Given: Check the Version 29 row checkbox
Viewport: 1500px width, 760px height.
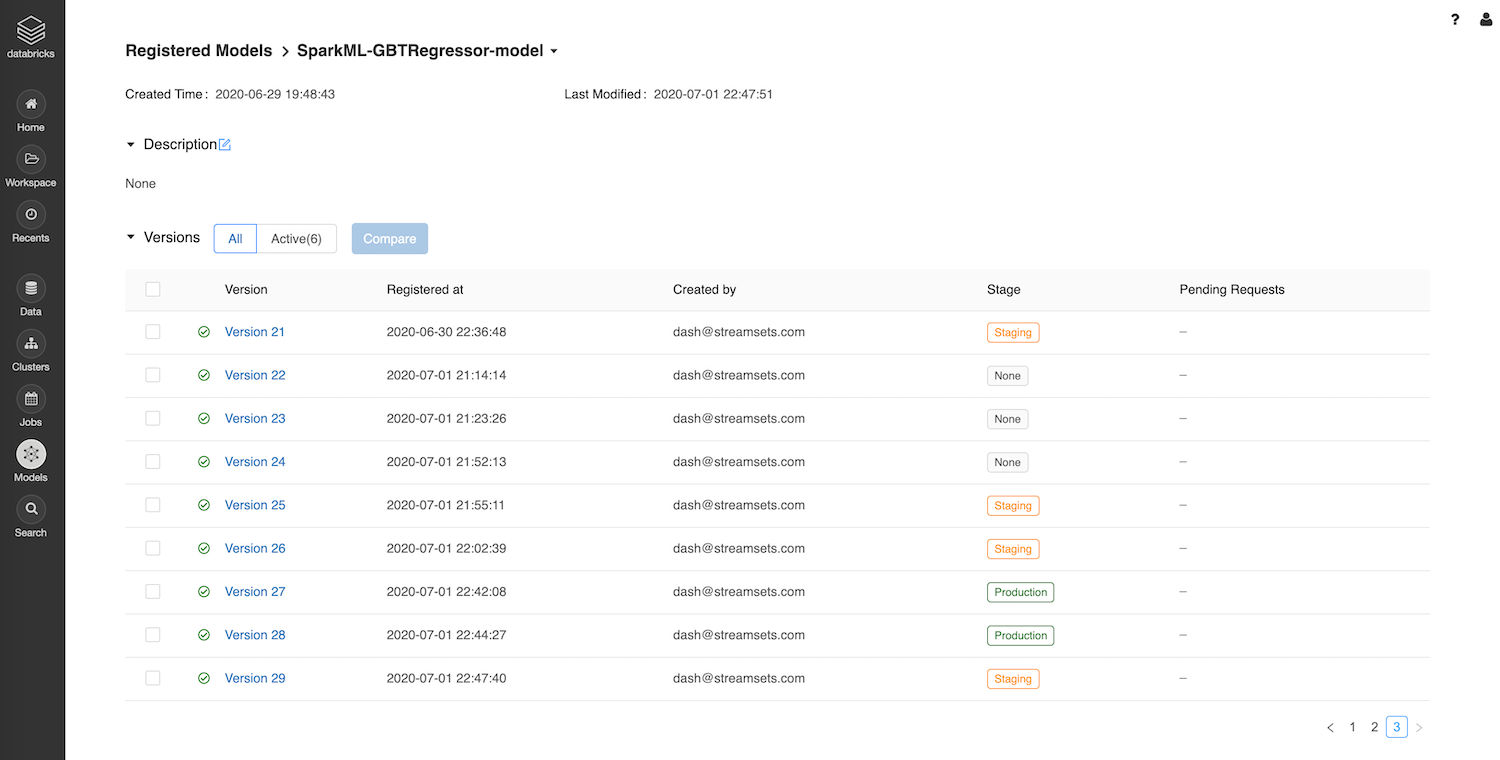Looking at the screenshot, I should [153, 678].
